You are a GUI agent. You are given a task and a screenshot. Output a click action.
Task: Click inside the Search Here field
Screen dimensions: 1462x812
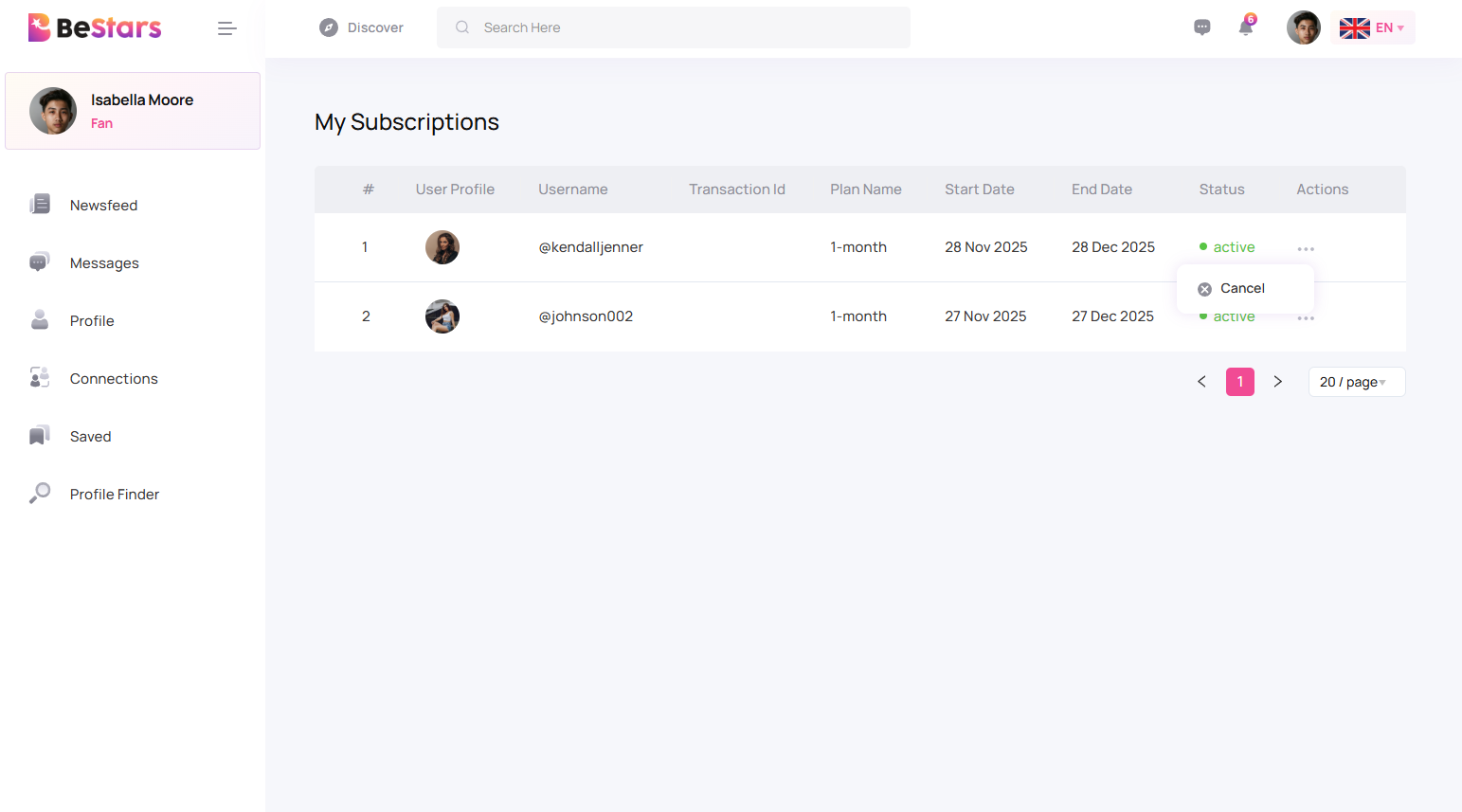tap(673, 27)
